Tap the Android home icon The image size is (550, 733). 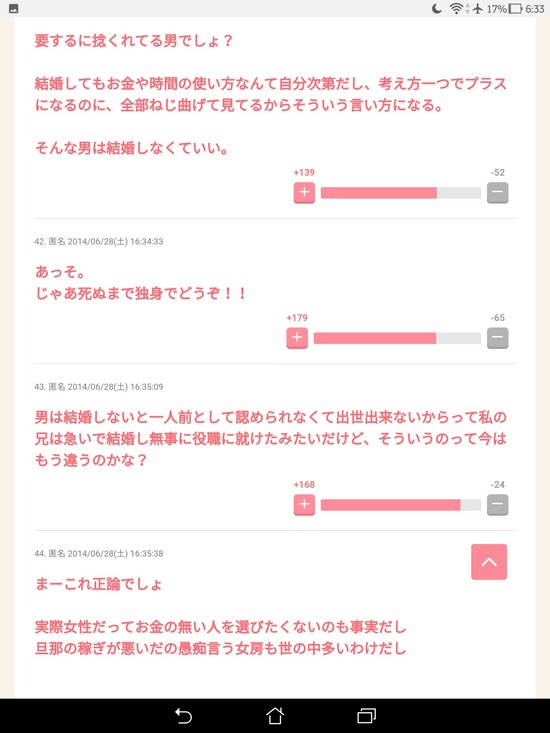point(275,716)
